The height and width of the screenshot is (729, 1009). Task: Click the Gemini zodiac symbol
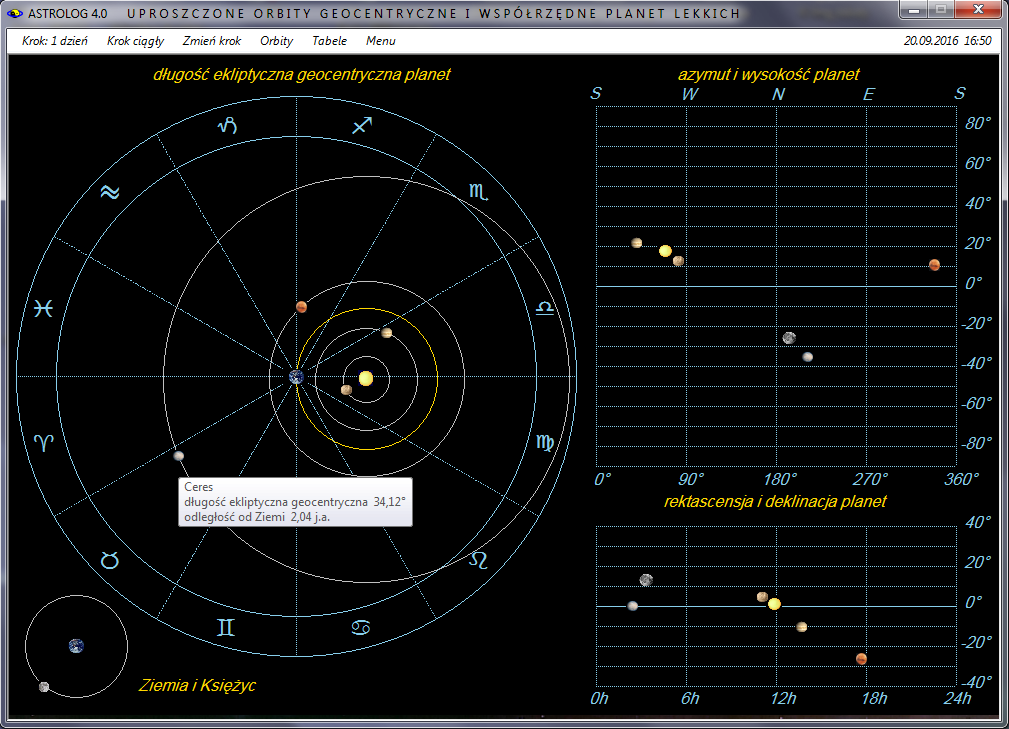point(226,627)
